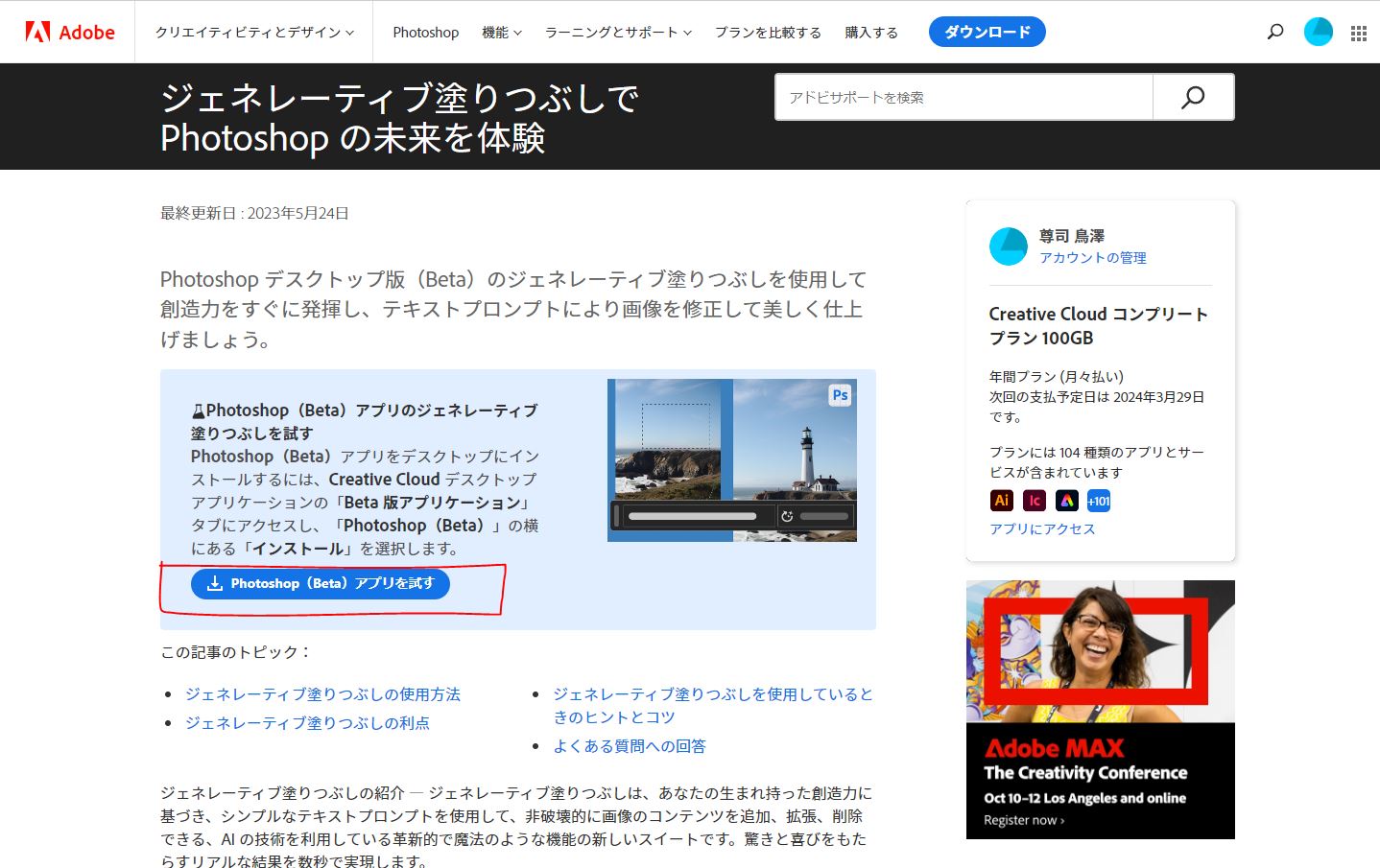The image size is (1380, 868).
Task: Click the Illustrator app icon in the plan card
Action: 1001,501
